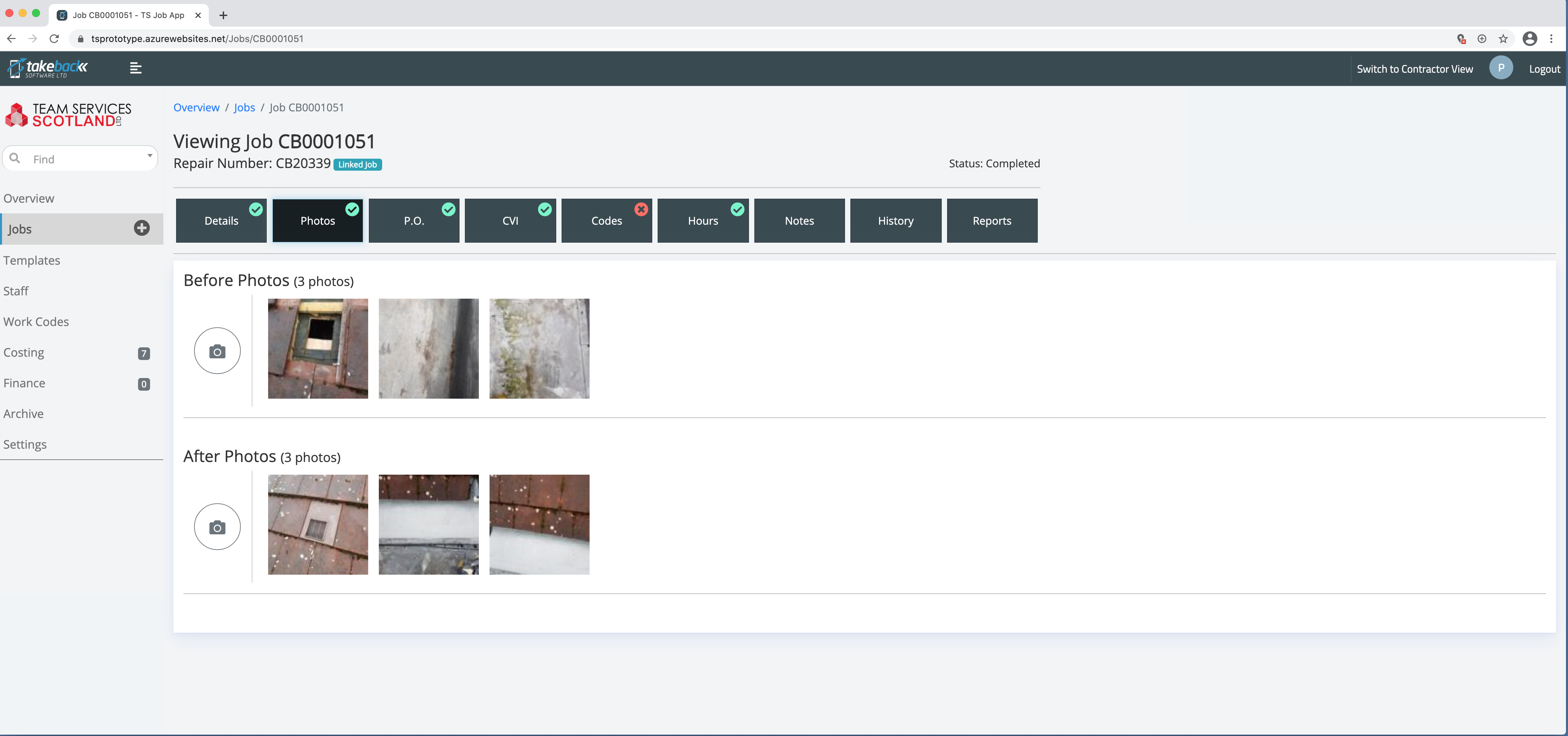Click the Finance badge showing 0

[144, 384]
